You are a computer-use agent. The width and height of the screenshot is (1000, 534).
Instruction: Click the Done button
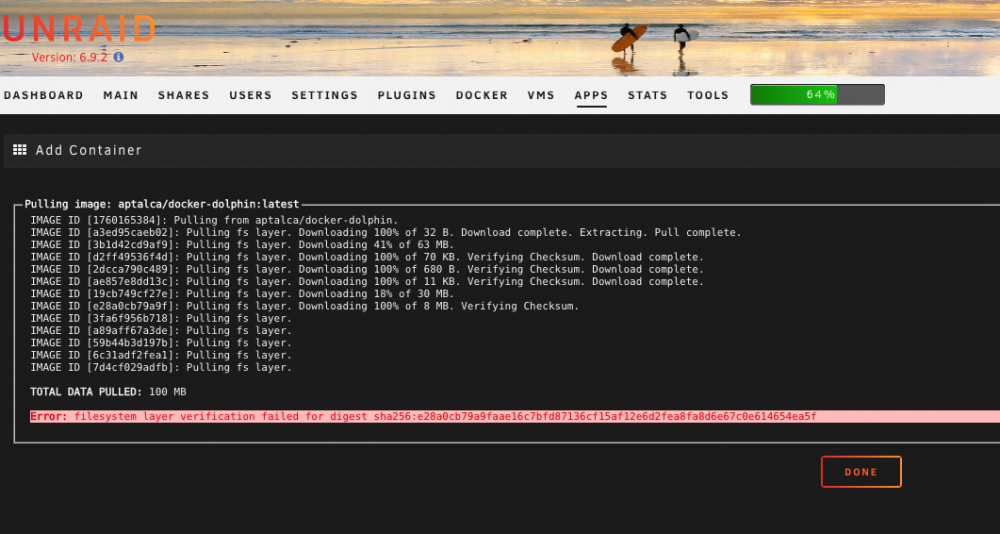[861, 471]
